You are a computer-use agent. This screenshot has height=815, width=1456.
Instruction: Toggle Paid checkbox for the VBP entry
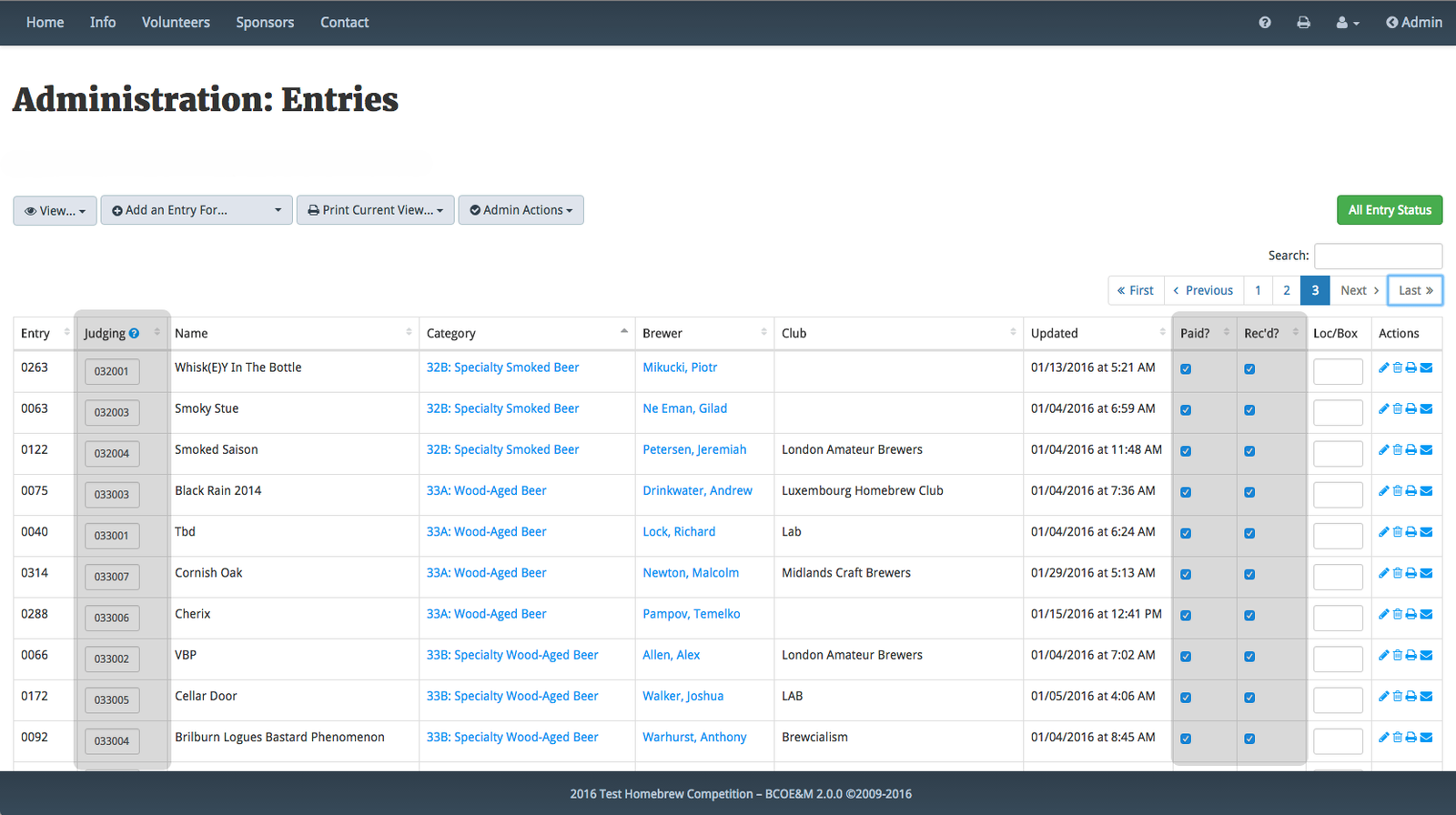[1186, 657]
